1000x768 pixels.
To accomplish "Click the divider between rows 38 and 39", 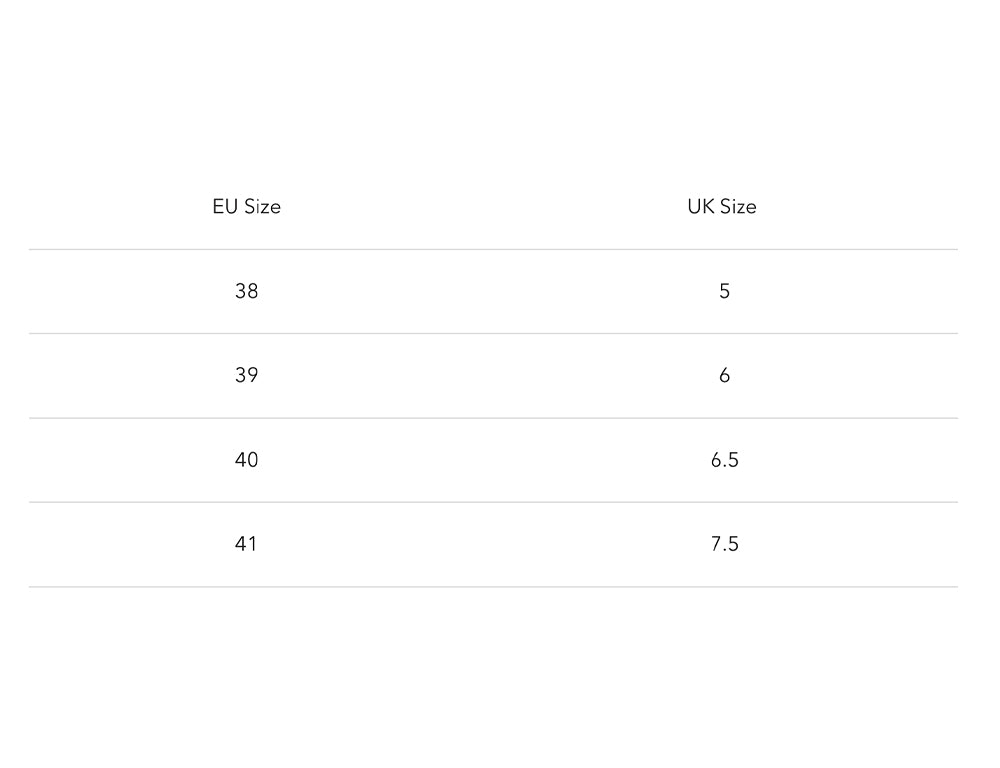I will click(493, 333).
